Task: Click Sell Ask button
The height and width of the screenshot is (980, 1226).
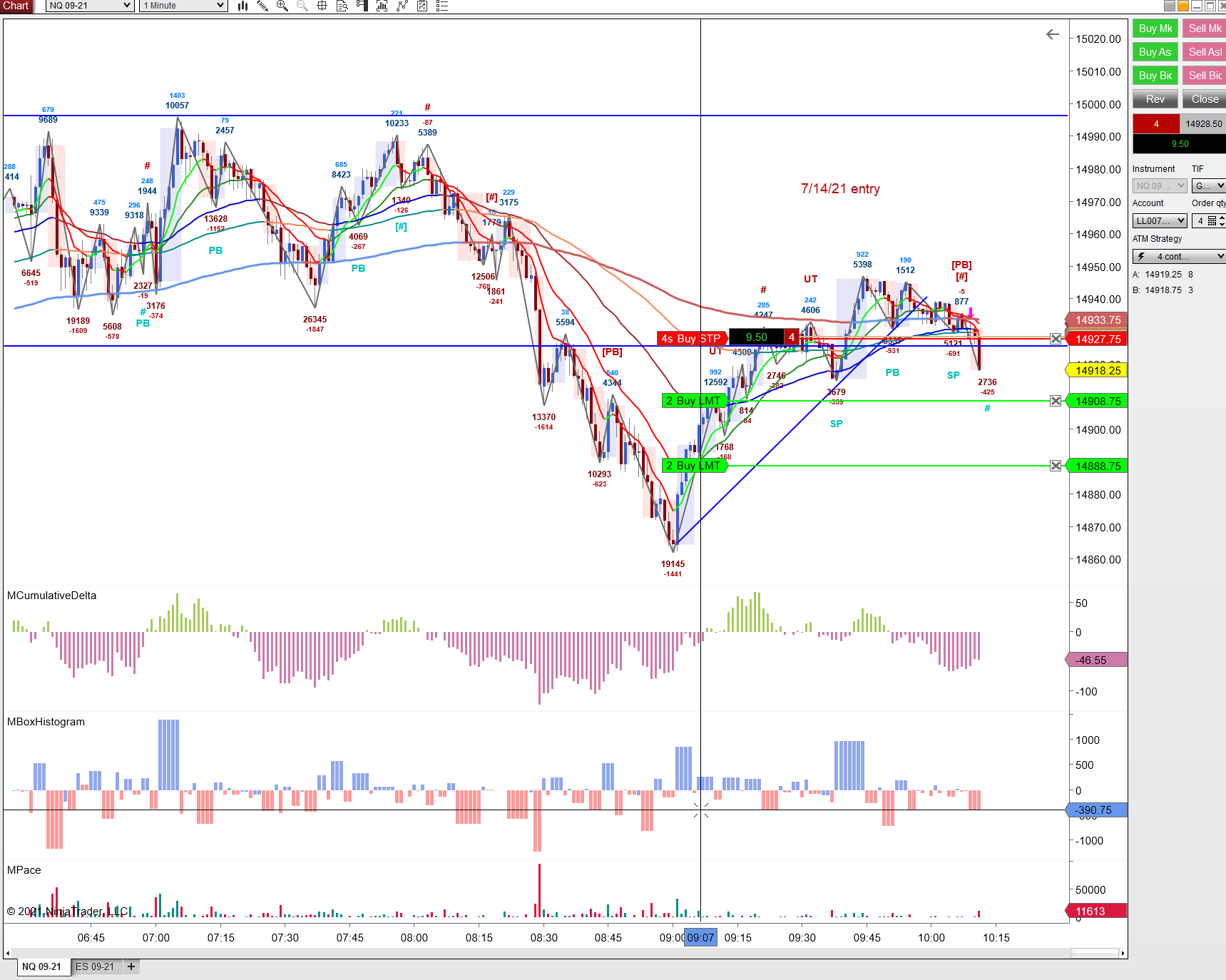Action: point(1205,52)
